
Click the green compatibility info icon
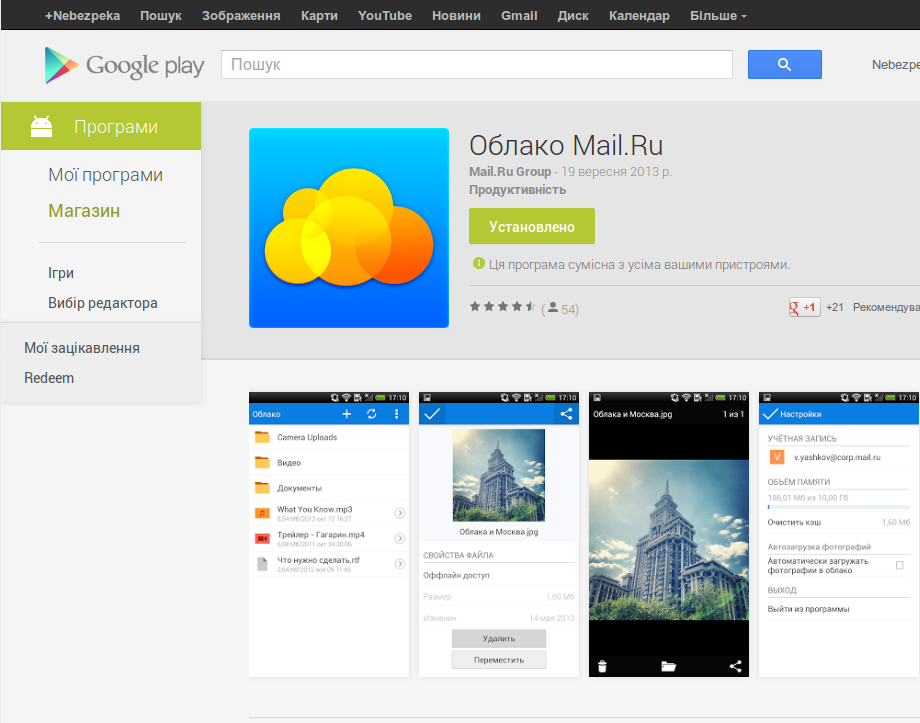(479, 263)
